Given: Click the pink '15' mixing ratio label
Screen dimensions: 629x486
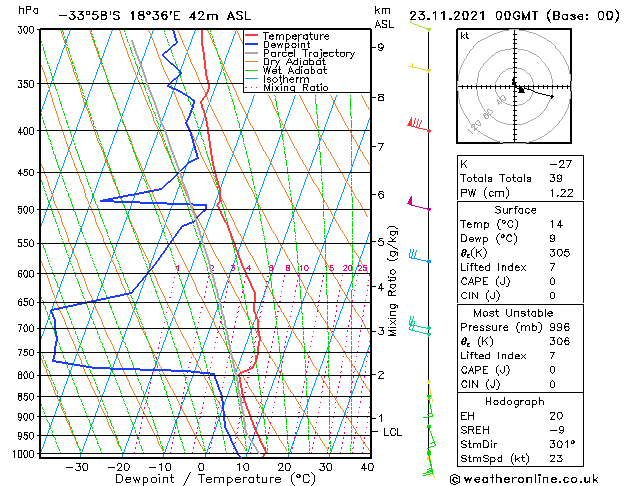Looking at the screenshot, I should pyautogui.click(x=329, y=268).
